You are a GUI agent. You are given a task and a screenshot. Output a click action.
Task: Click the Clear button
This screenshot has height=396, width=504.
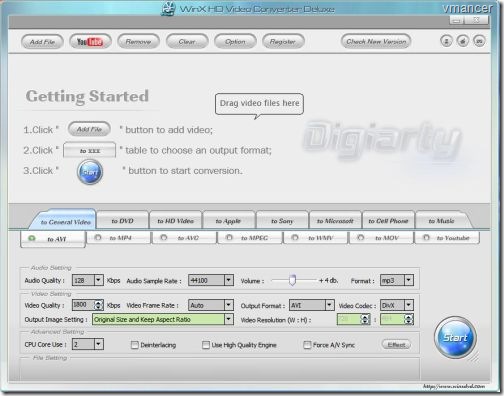tap(187, 42)
